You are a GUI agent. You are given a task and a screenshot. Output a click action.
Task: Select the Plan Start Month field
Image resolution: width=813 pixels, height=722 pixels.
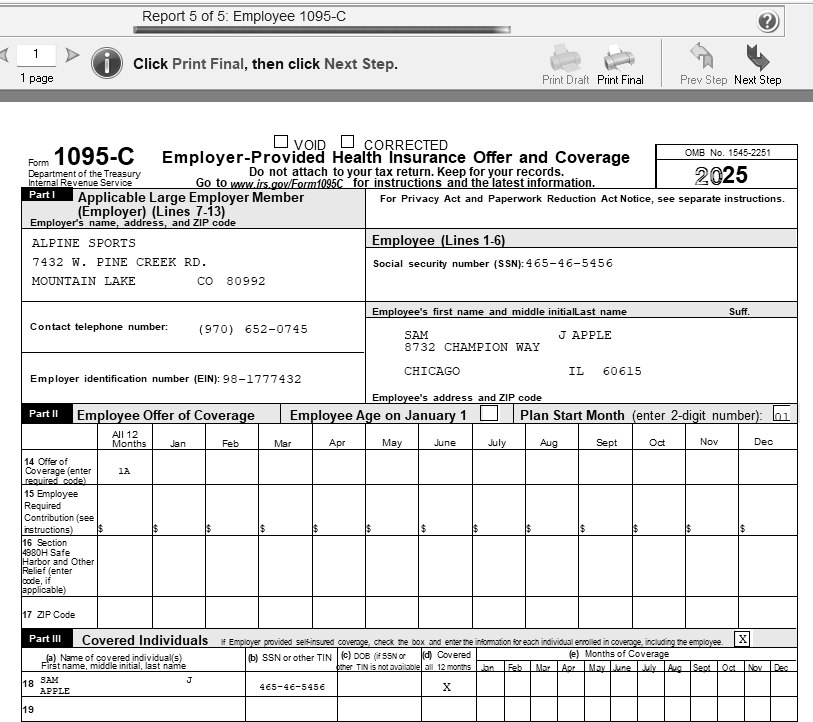point(781,415)
